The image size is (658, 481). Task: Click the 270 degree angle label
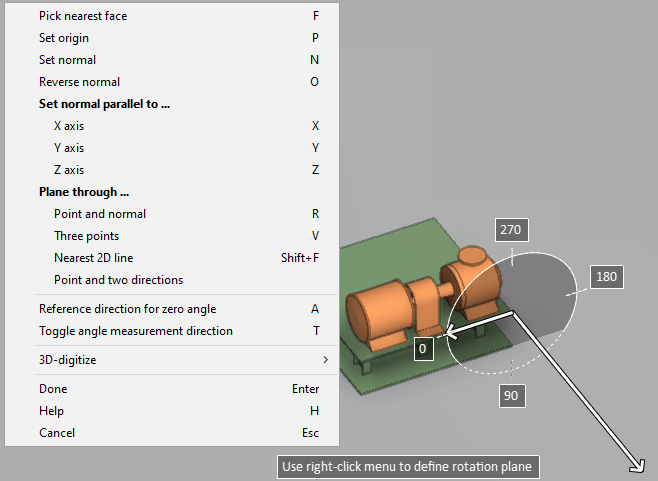click(x=510, y=229)
